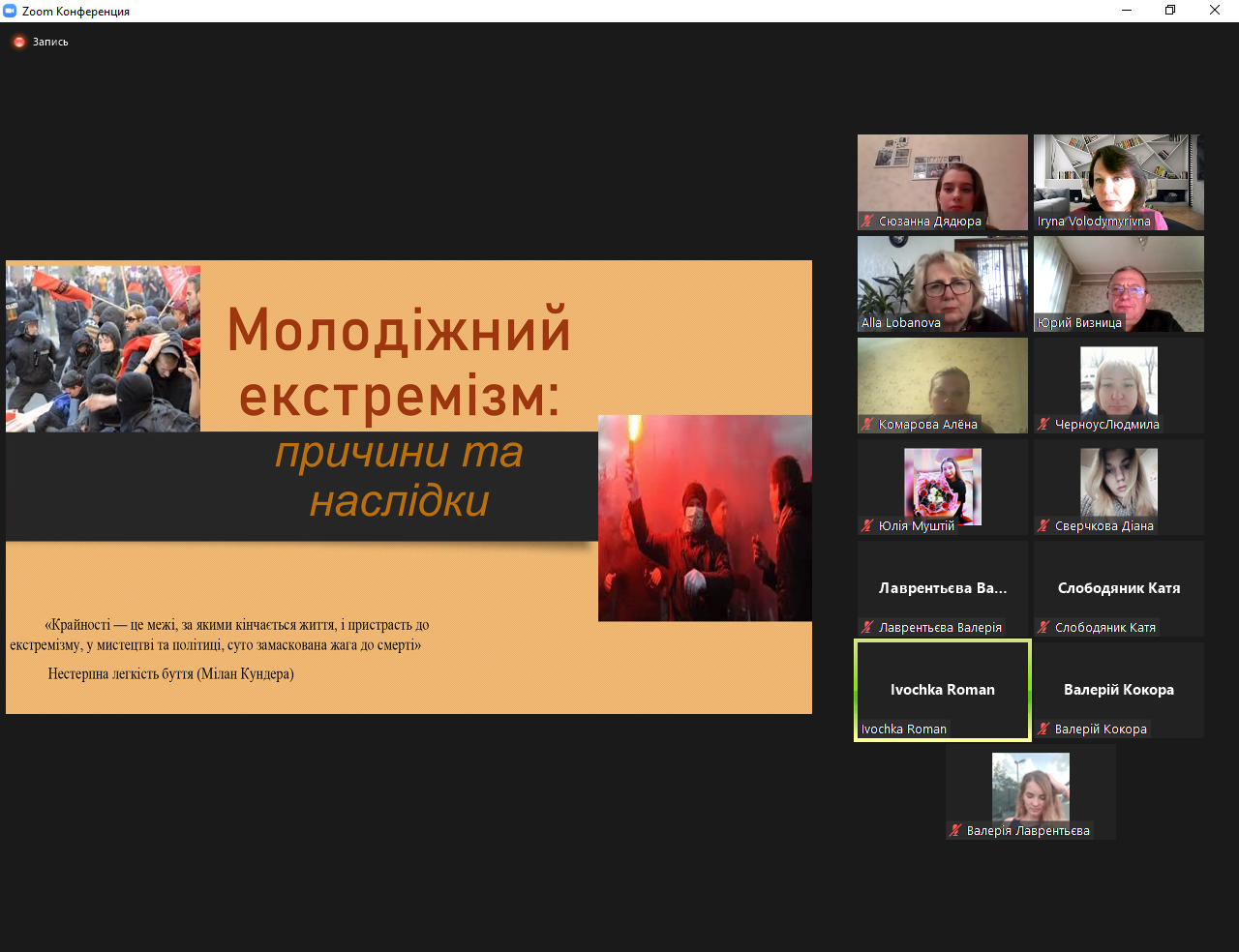Viewport: 1239px width, 952px height.
Task: Click muted mic icon for Сверчкова Діана
Action: [x=1044, y=526]
